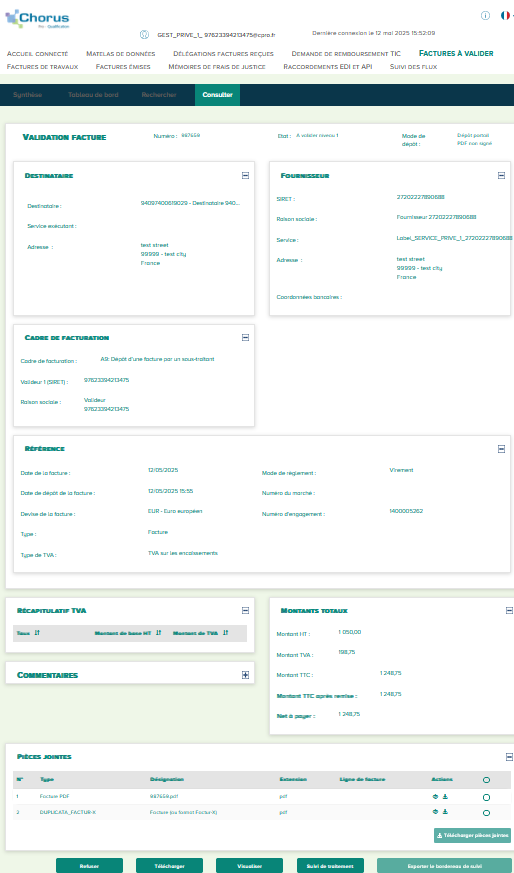Screen dimensions: 514x873
Task: Open the Factures émises menu
Action: pos(123,67)
